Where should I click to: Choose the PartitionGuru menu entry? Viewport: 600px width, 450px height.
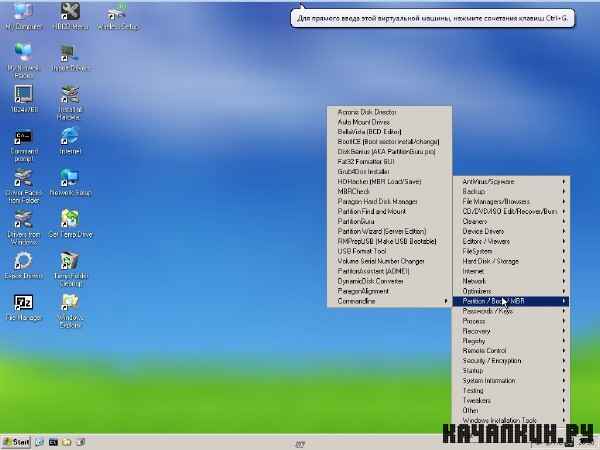point(389,221)
